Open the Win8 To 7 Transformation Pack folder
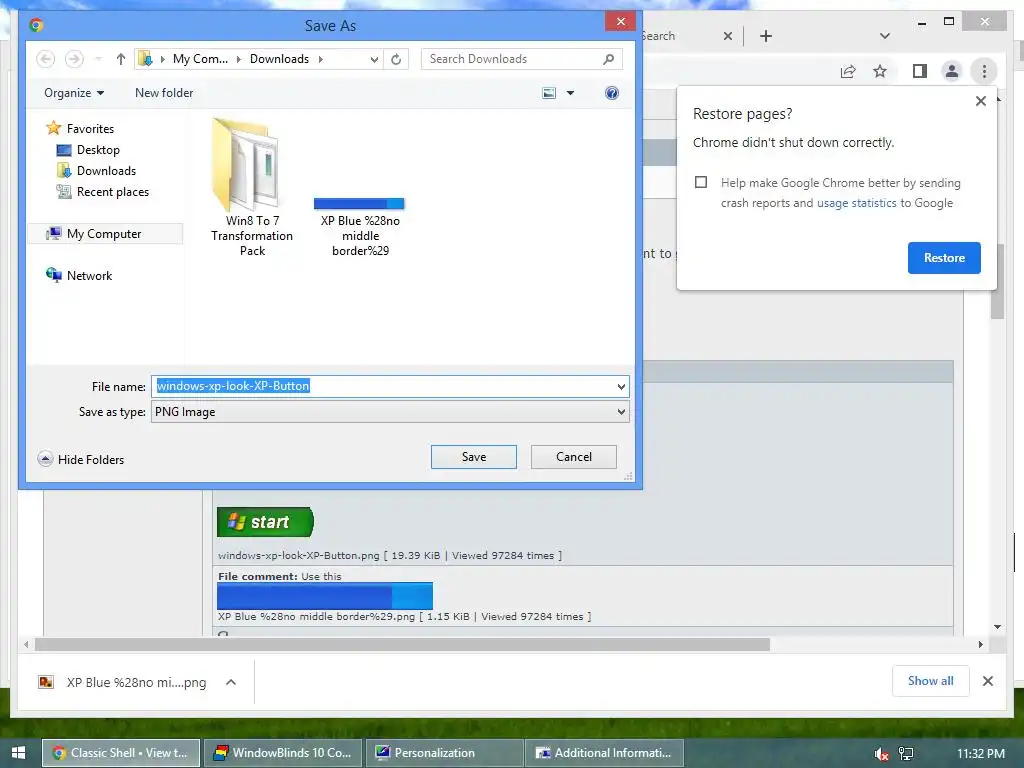The height and width of the screenshot is (768, 1024). 251,187
